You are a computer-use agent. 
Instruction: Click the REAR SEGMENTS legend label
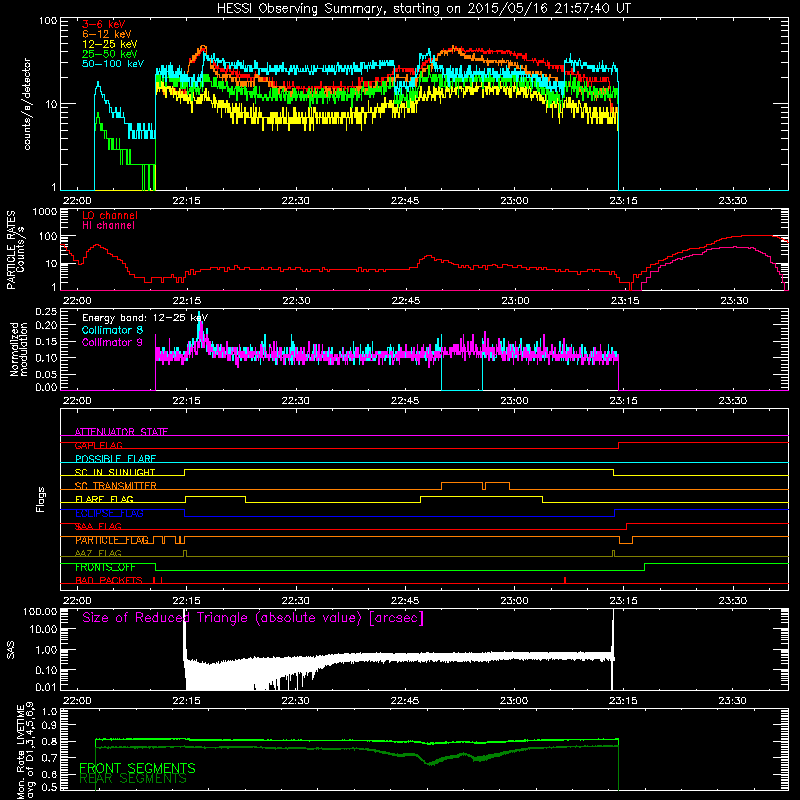pos(133,779)
